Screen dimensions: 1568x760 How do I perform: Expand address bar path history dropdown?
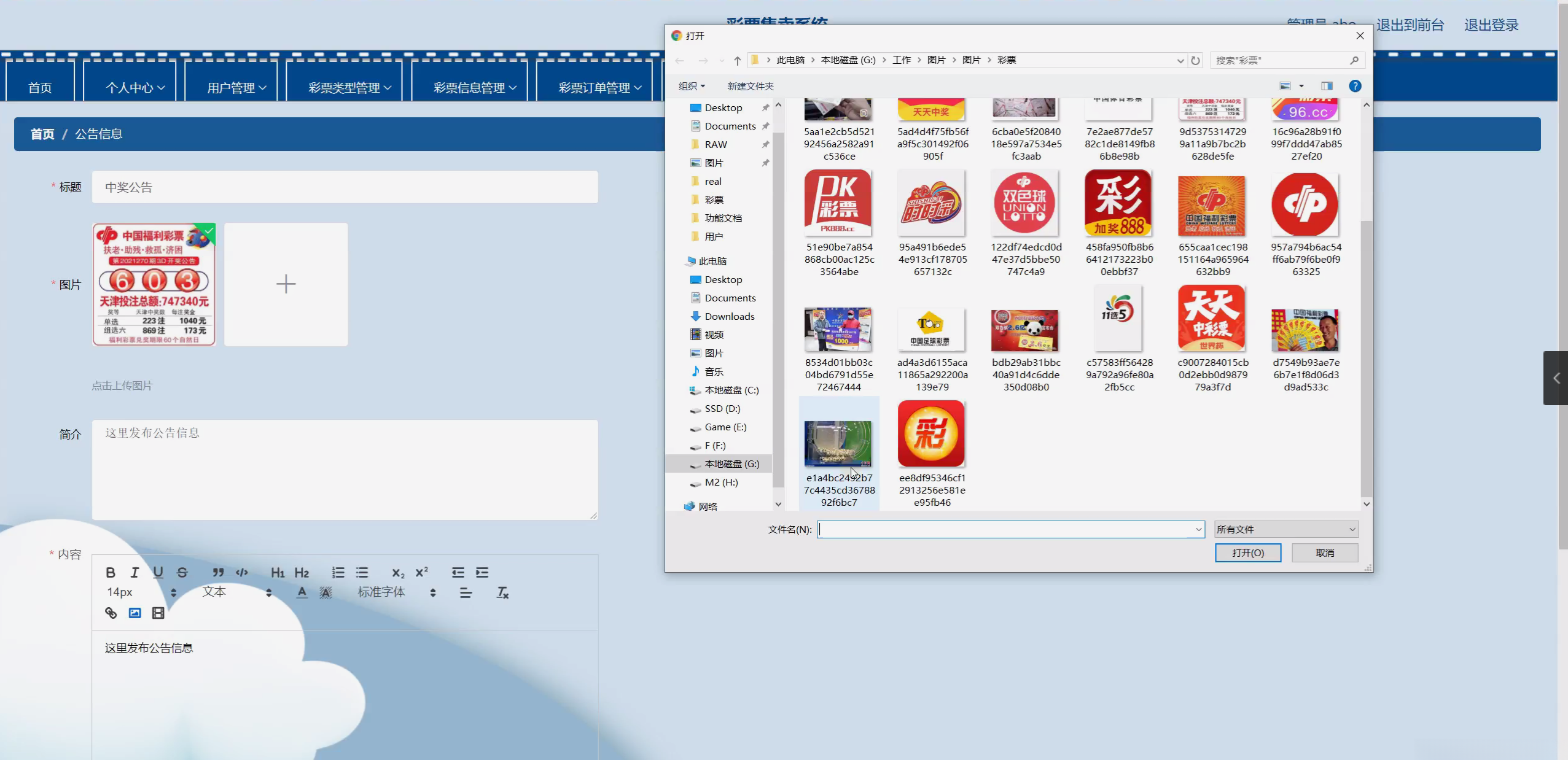click(x=1180, y=60)
